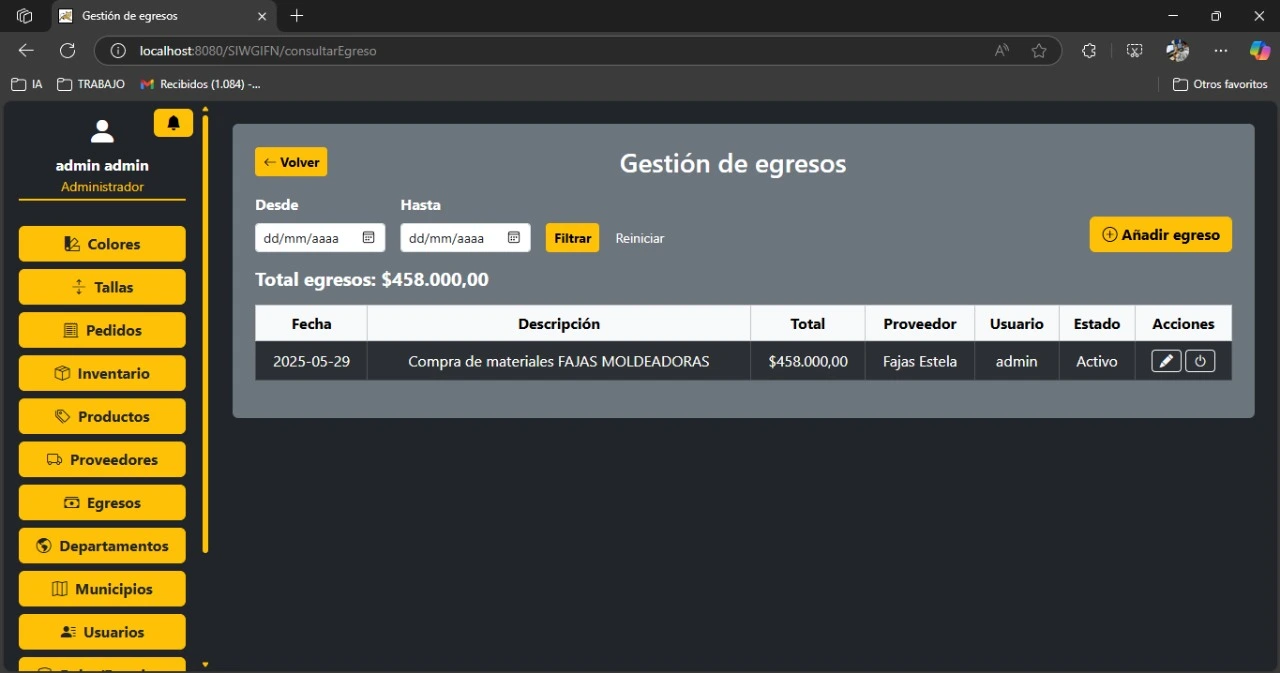Open the Colores section via palette icon

(x=70, y=243)
